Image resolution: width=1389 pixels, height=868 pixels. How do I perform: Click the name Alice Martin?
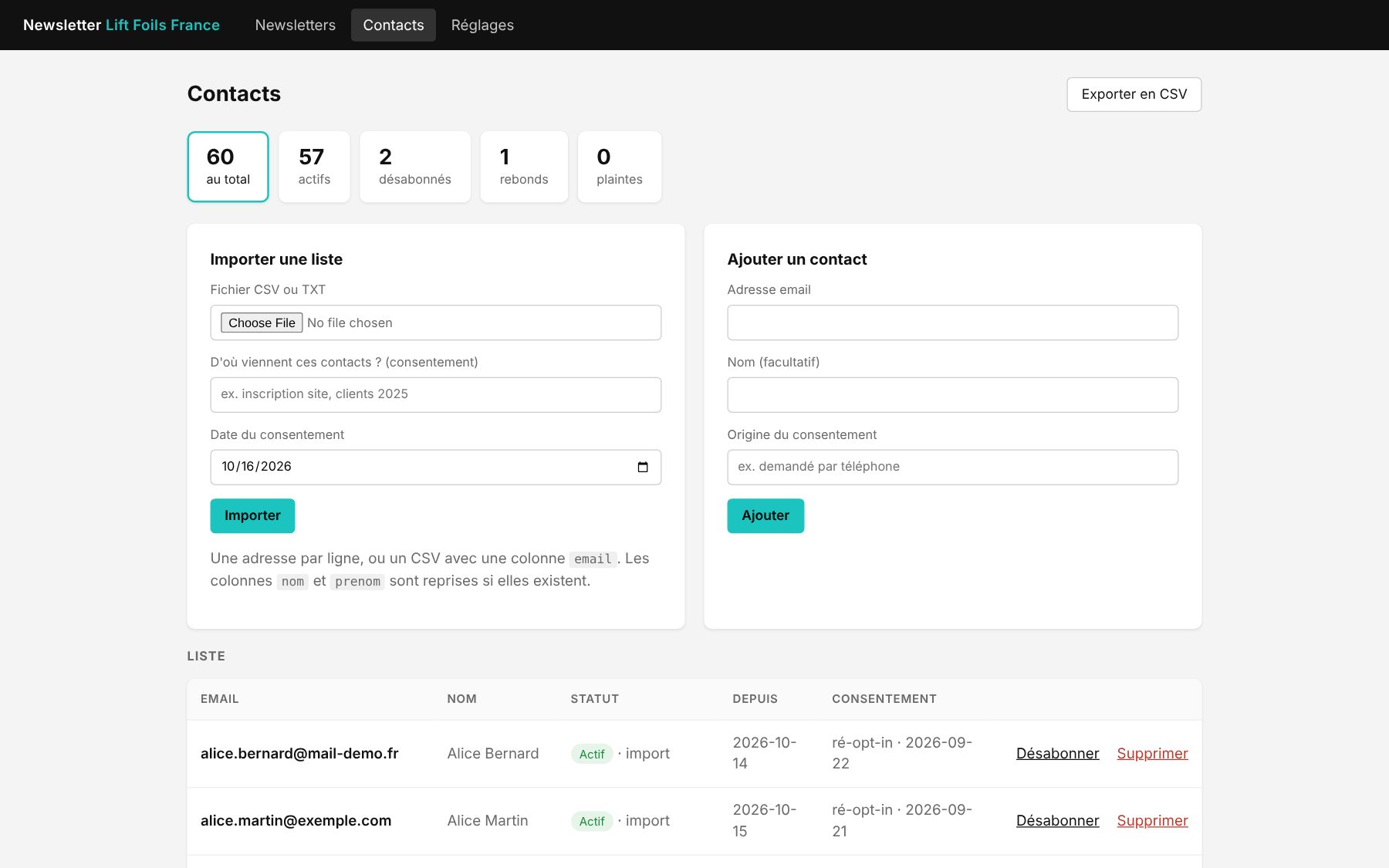pyautogui.click(x=488, y=820)
